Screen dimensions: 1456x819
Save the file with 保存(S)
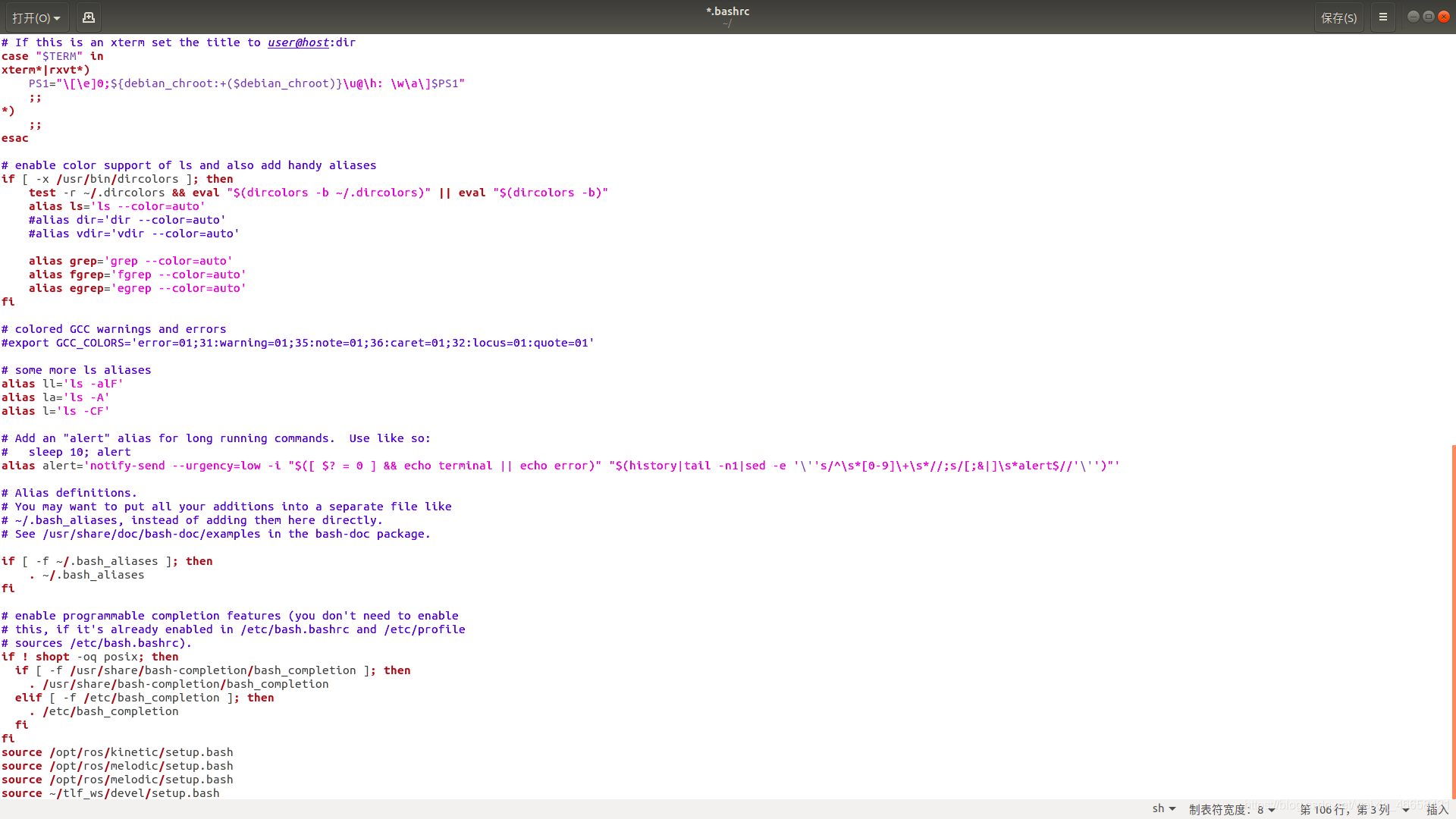[1338, 17]
